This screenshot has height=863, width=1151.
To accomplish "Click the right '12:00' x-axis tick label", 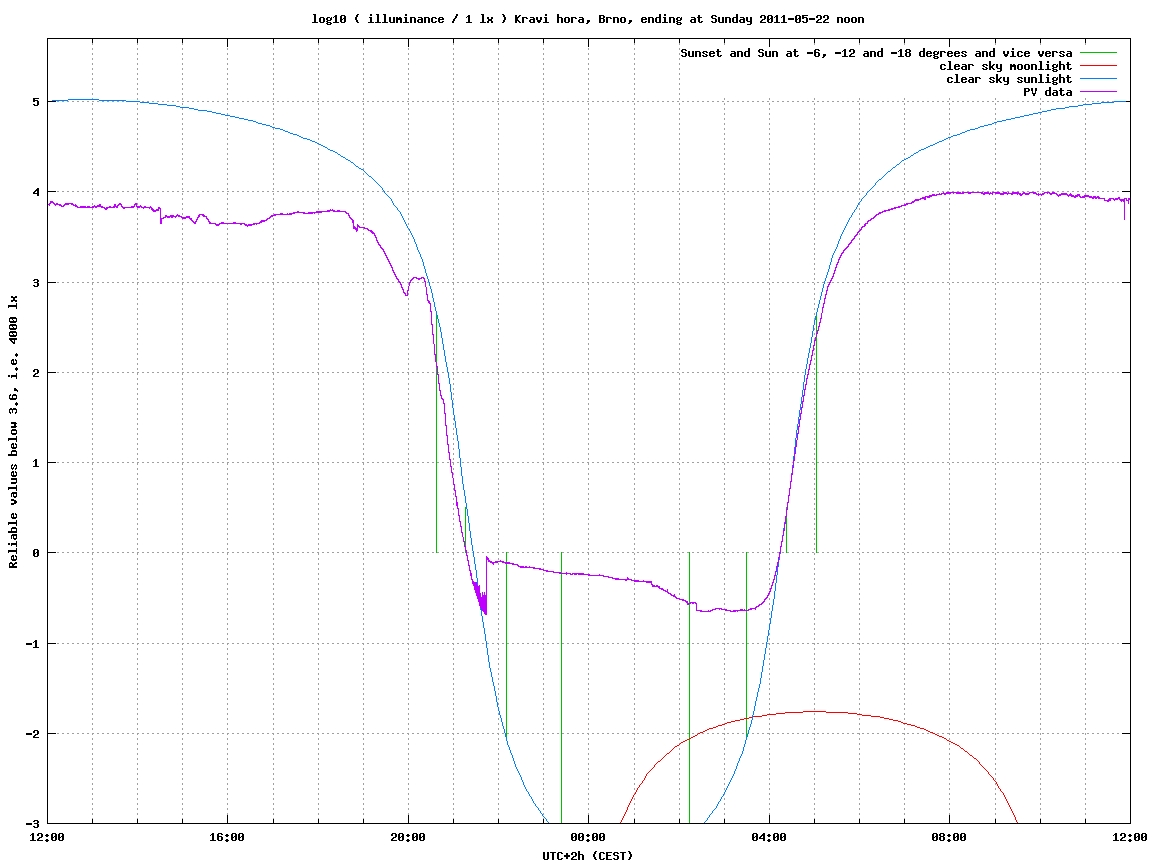I will coord(1130,837).
